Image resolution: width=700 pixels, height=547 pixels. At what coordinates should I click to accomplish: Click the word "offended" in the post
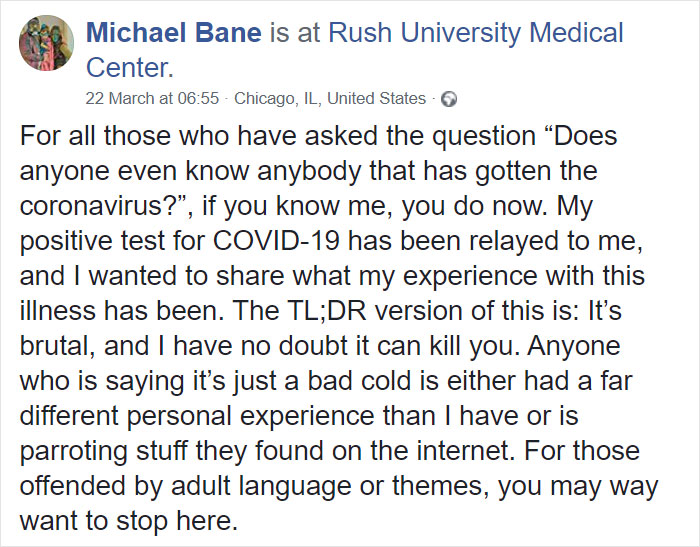(x=72, y=485)
